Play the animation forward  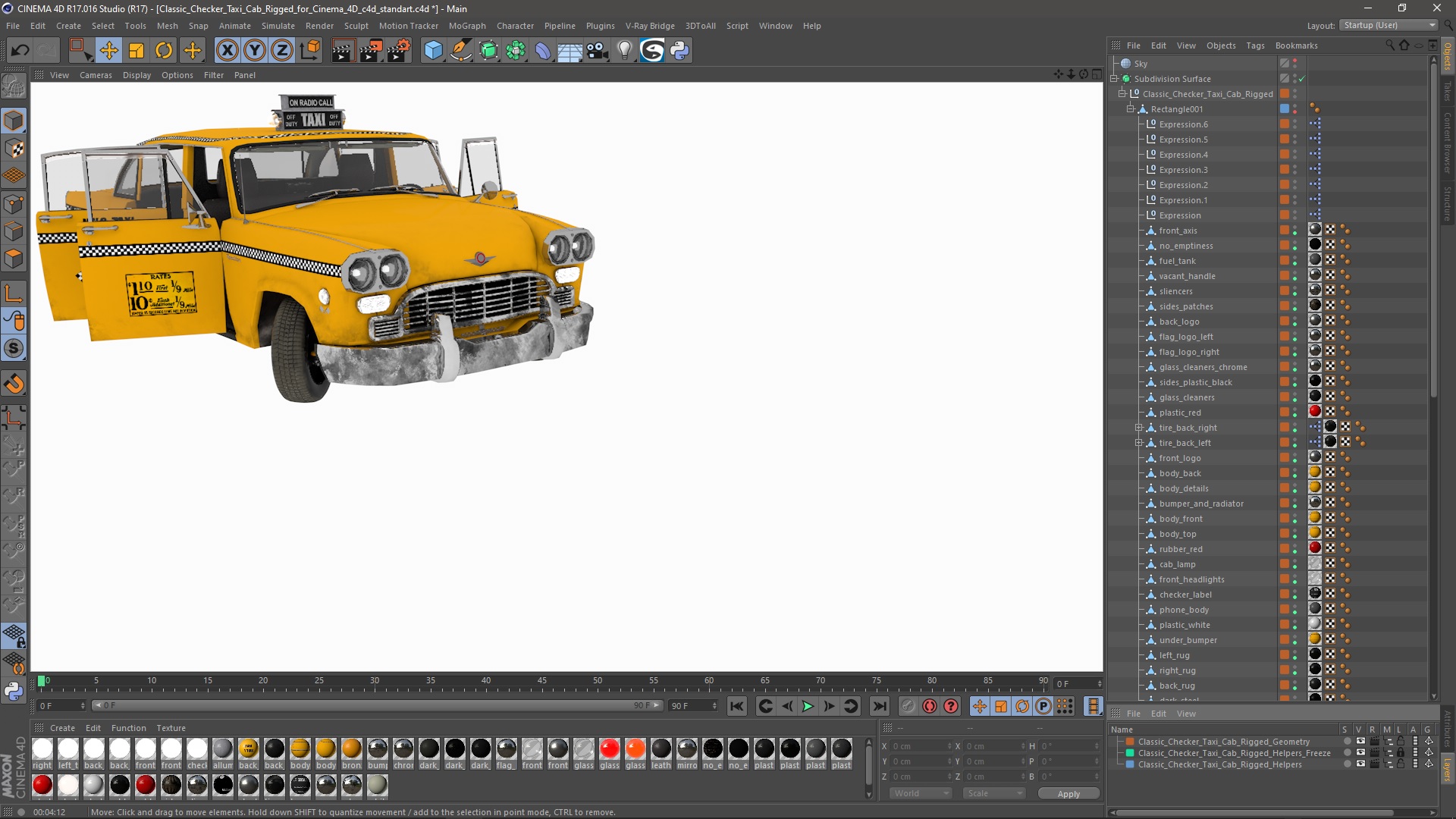pyautogui.click(x=808, y=706)
